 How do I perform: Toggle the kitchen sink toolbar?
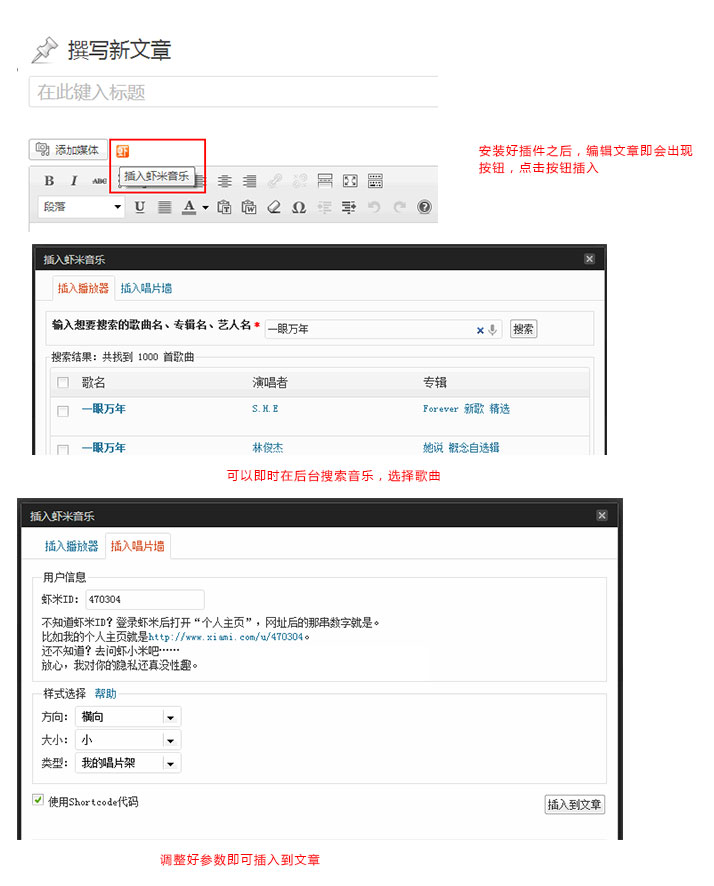pyautogui.click(x=375, y=181)
